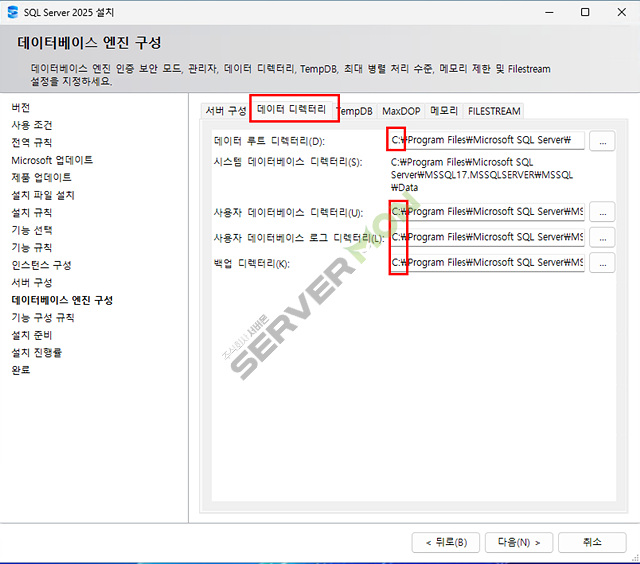Switch to the 서버 구성 tab
The width and height of the screenshot is (640, 564).
point(226,111)
